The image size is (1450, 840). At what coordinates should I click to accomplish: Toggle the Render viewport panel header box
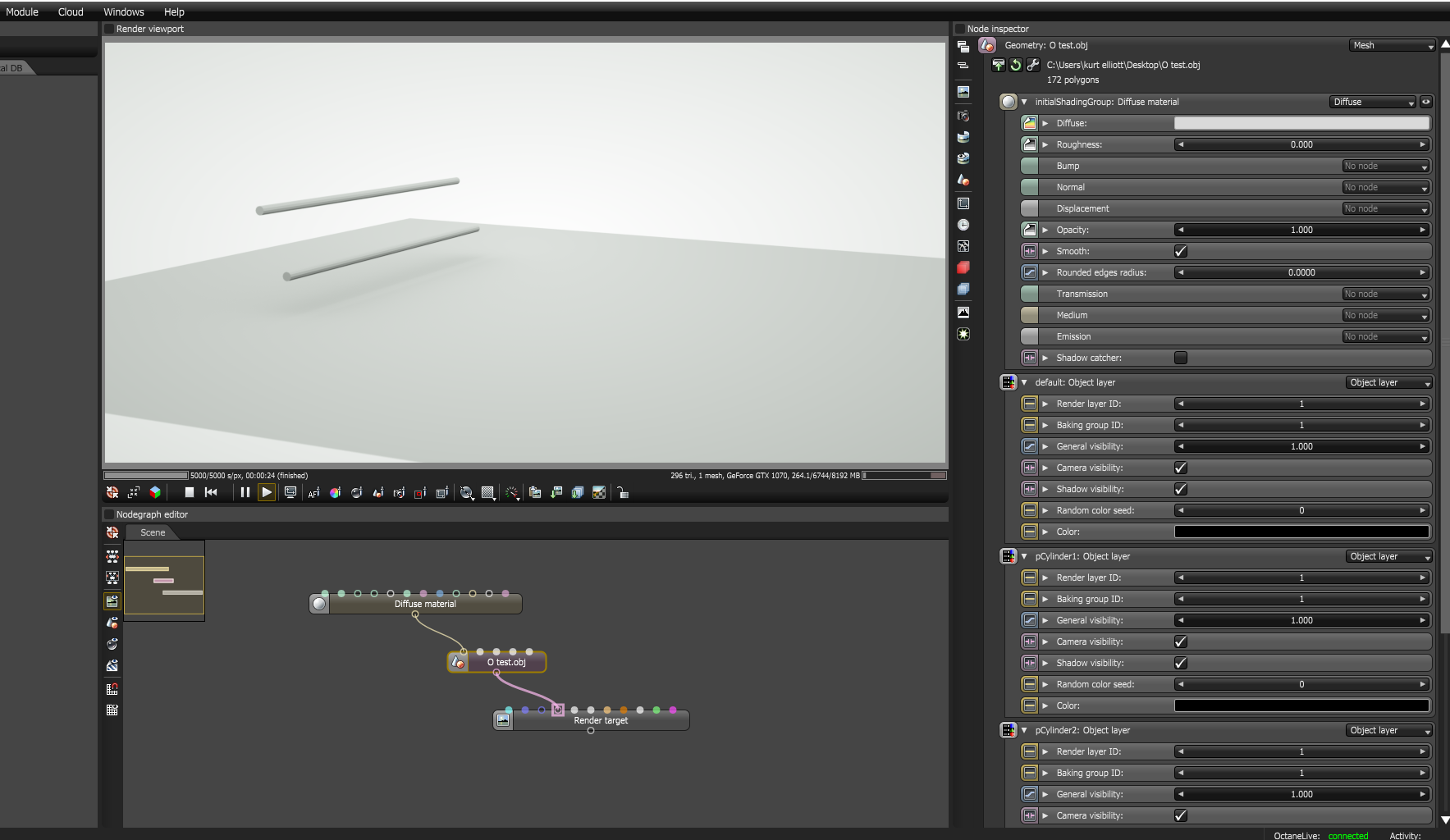(x=108, y=29)
